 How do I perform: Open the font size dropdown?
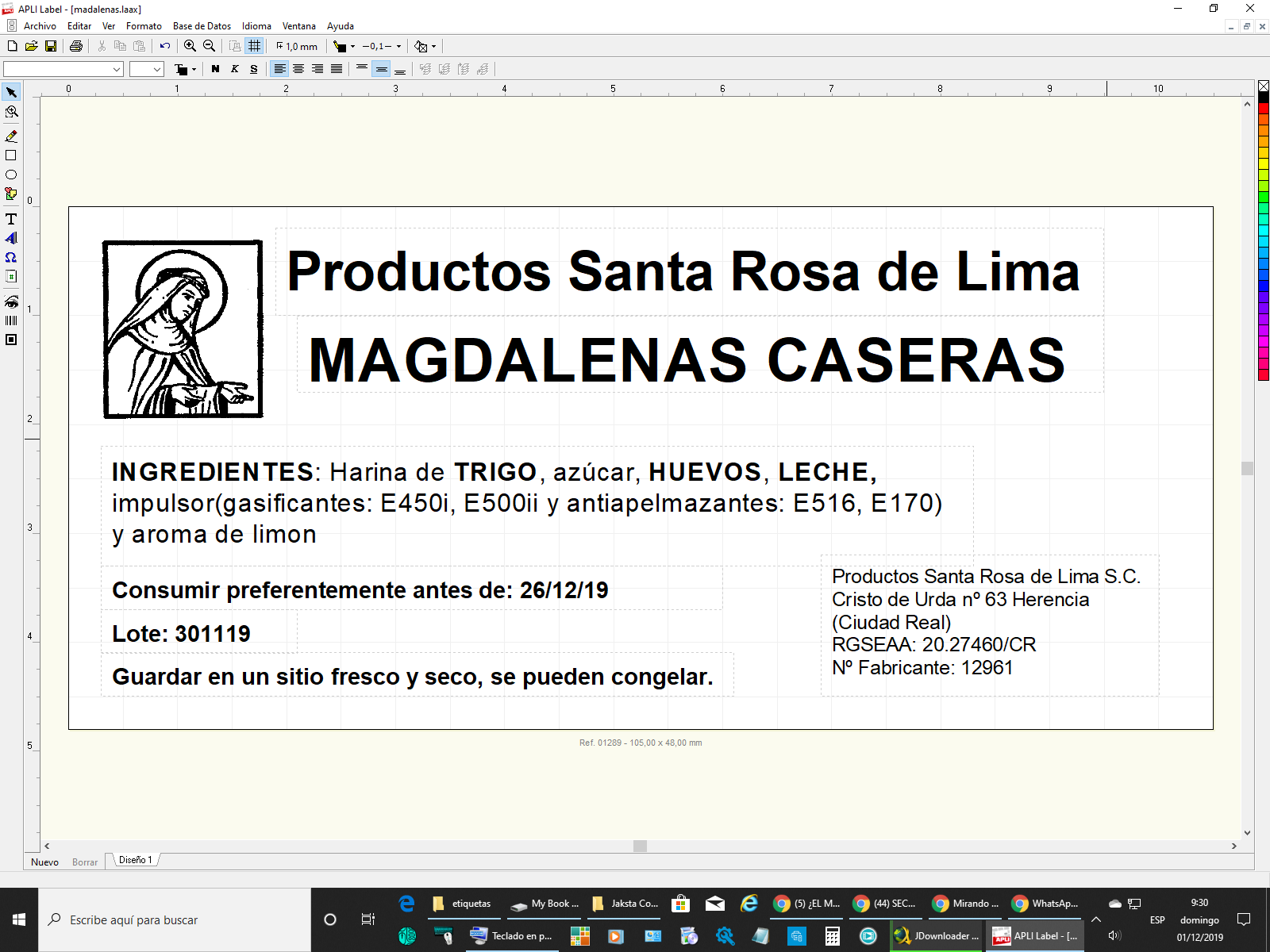[x=157, y=69]
